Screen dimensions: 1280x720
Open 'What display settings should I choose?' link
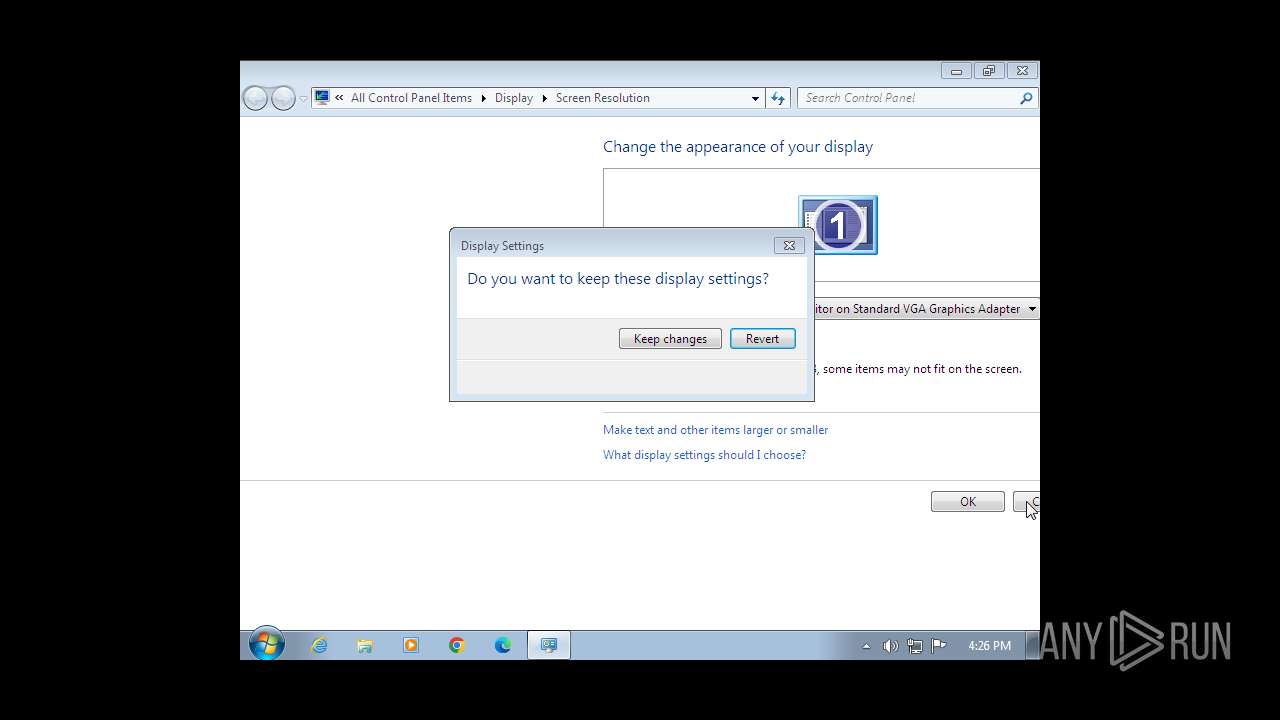(x=704, y=455)
